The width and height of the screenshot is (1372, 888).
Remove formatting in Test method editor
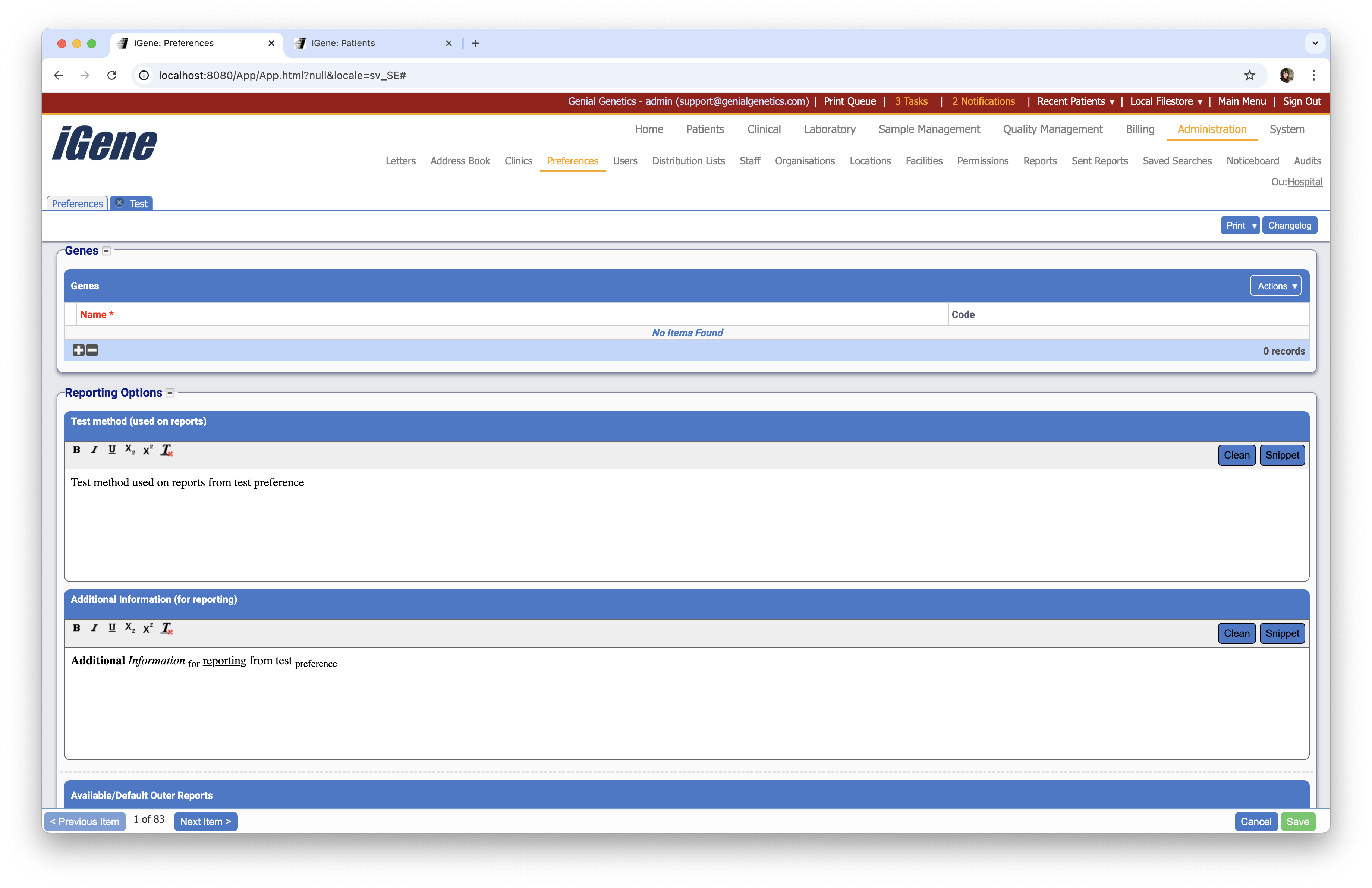pos(167,450)
